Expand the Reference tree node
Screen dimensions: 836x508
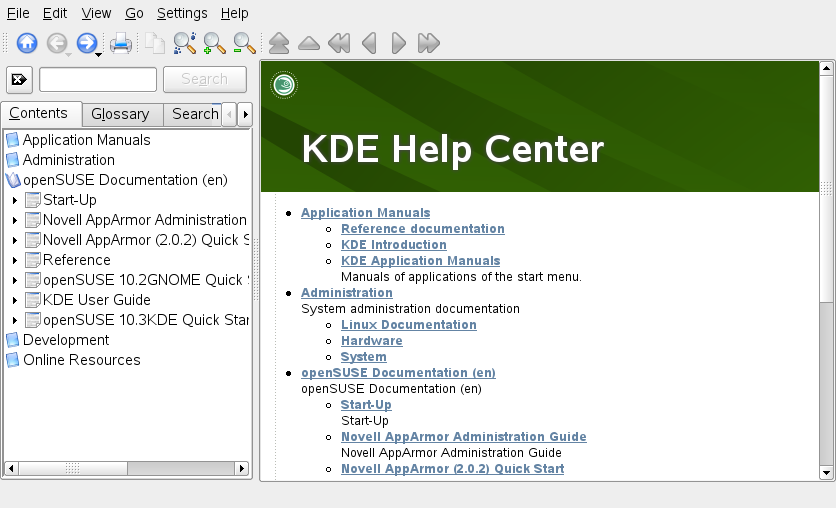pos(15,260)
